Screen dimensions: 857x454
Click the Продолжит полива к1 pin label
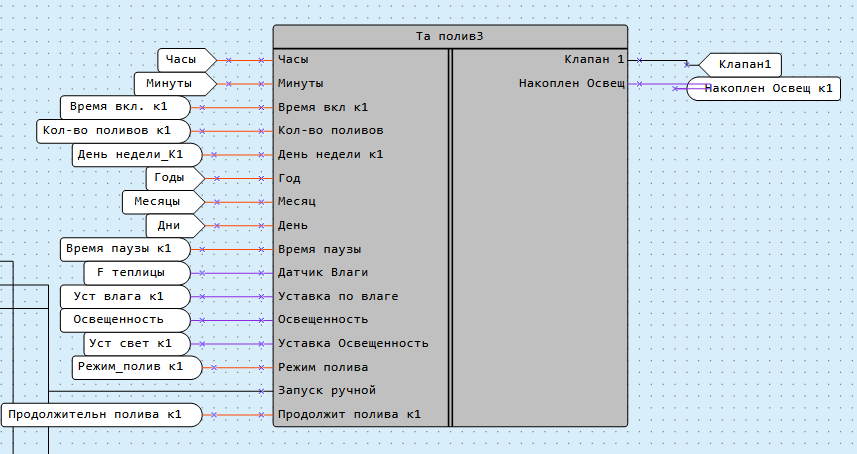pyautogui.click(x=350, y=415)
